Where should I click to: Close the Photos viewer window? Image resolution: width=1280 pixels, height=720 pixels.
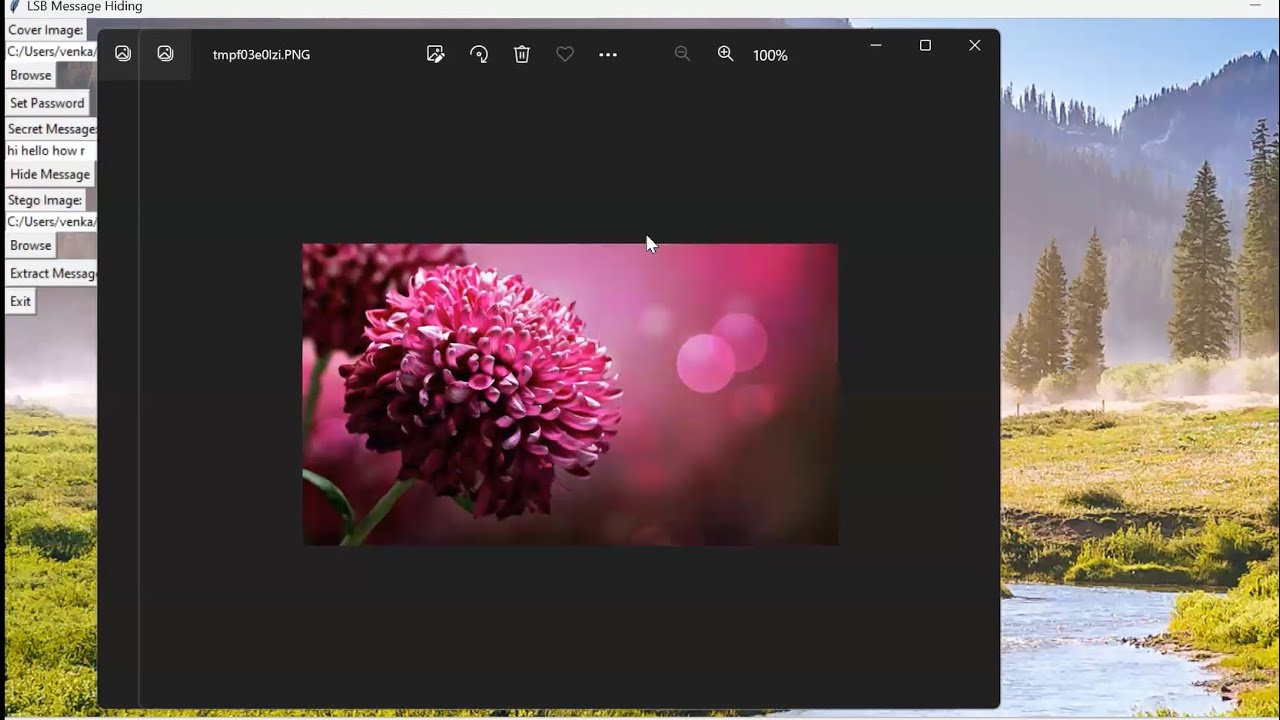pyautogui.click(x=975, y=45)
